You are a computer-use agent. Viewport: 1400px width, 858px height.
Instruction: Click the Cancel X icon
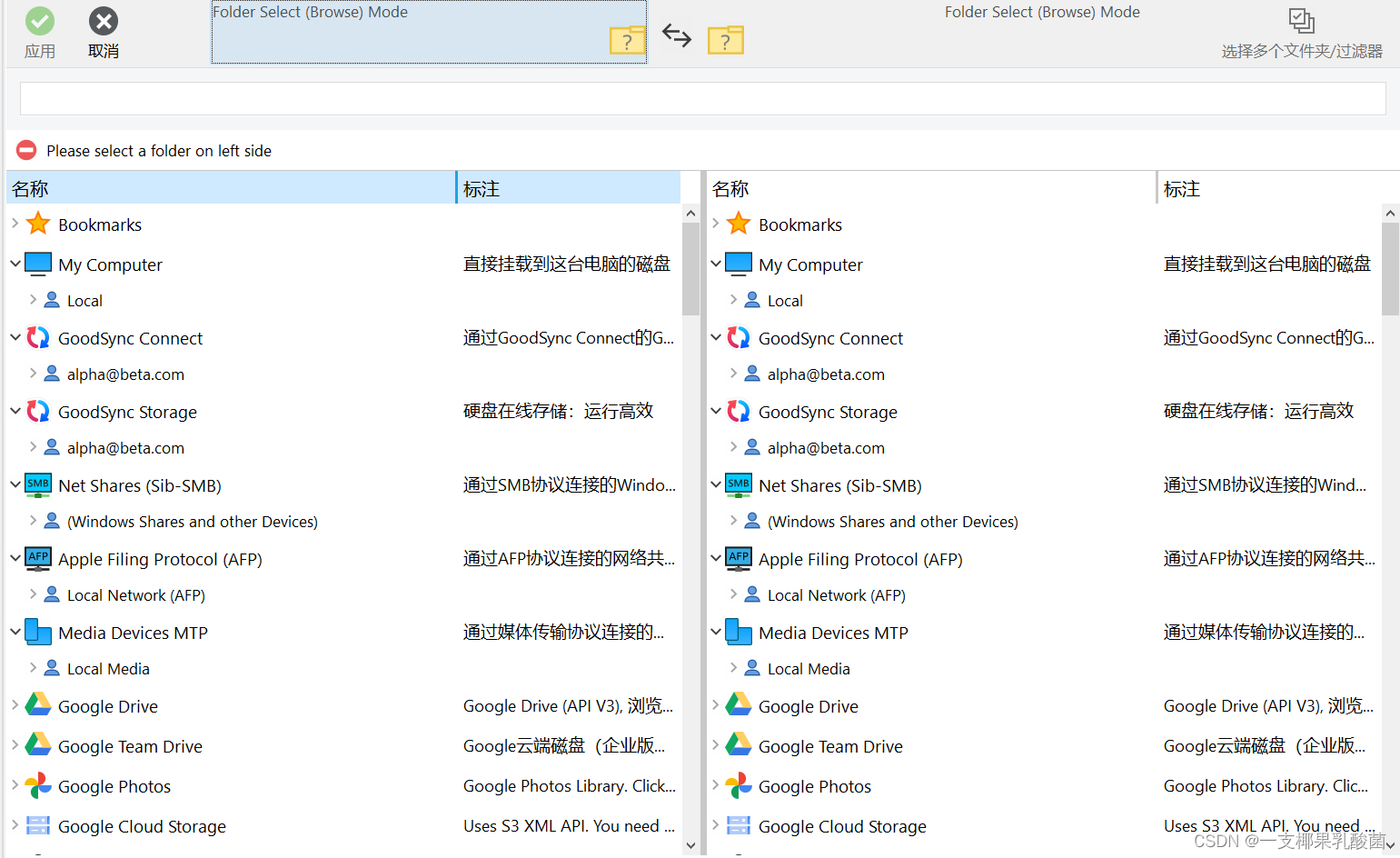tap(104, 21)
